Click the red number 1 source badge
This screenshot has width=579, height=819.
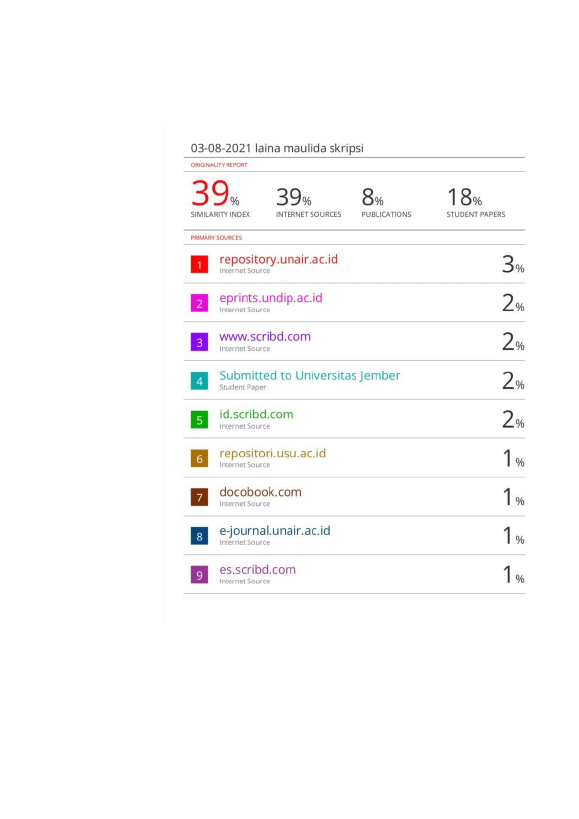pos(199,264)
